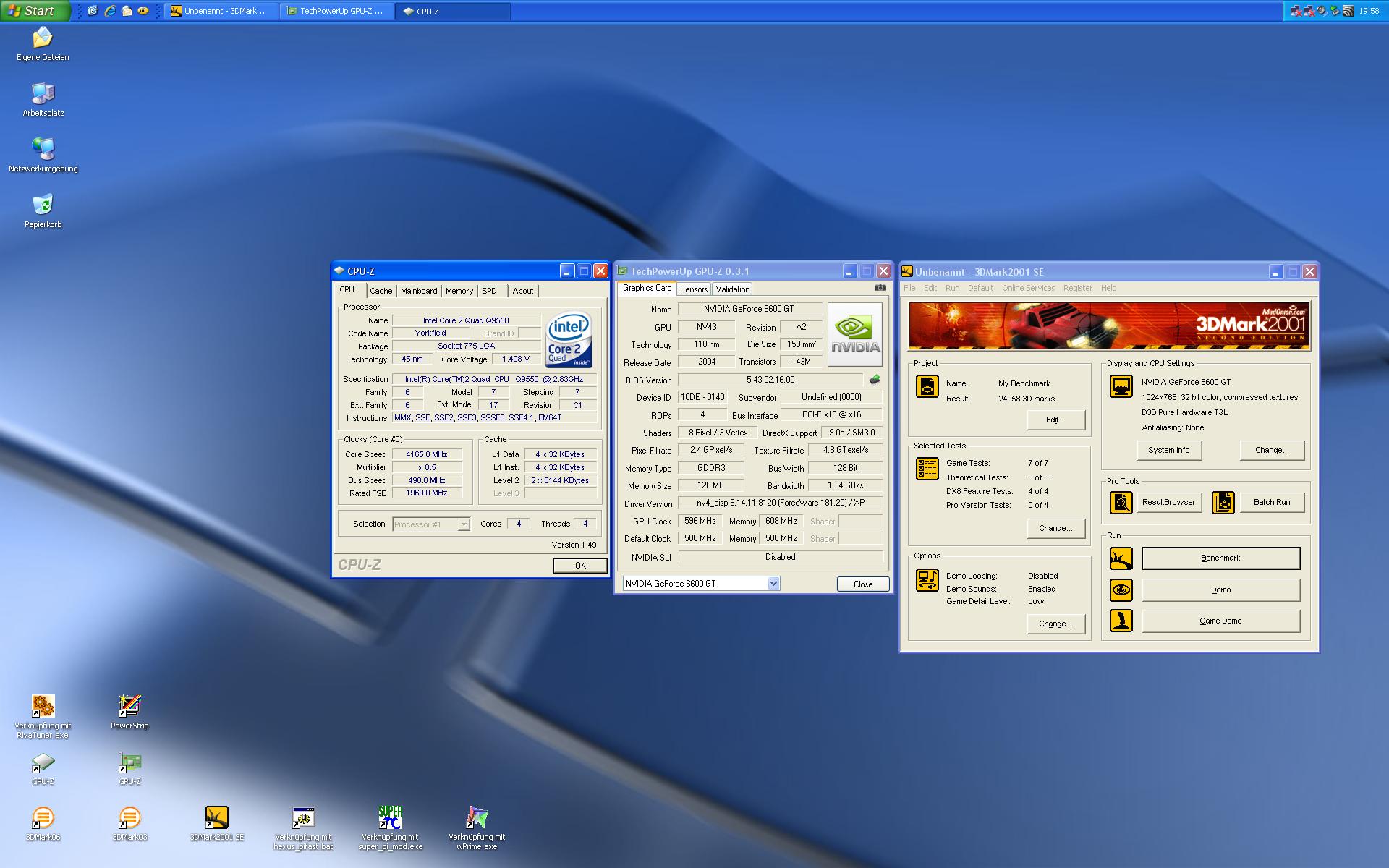Click ResultBrowser magnifier icon
1389x868 pixels.
1121,502
